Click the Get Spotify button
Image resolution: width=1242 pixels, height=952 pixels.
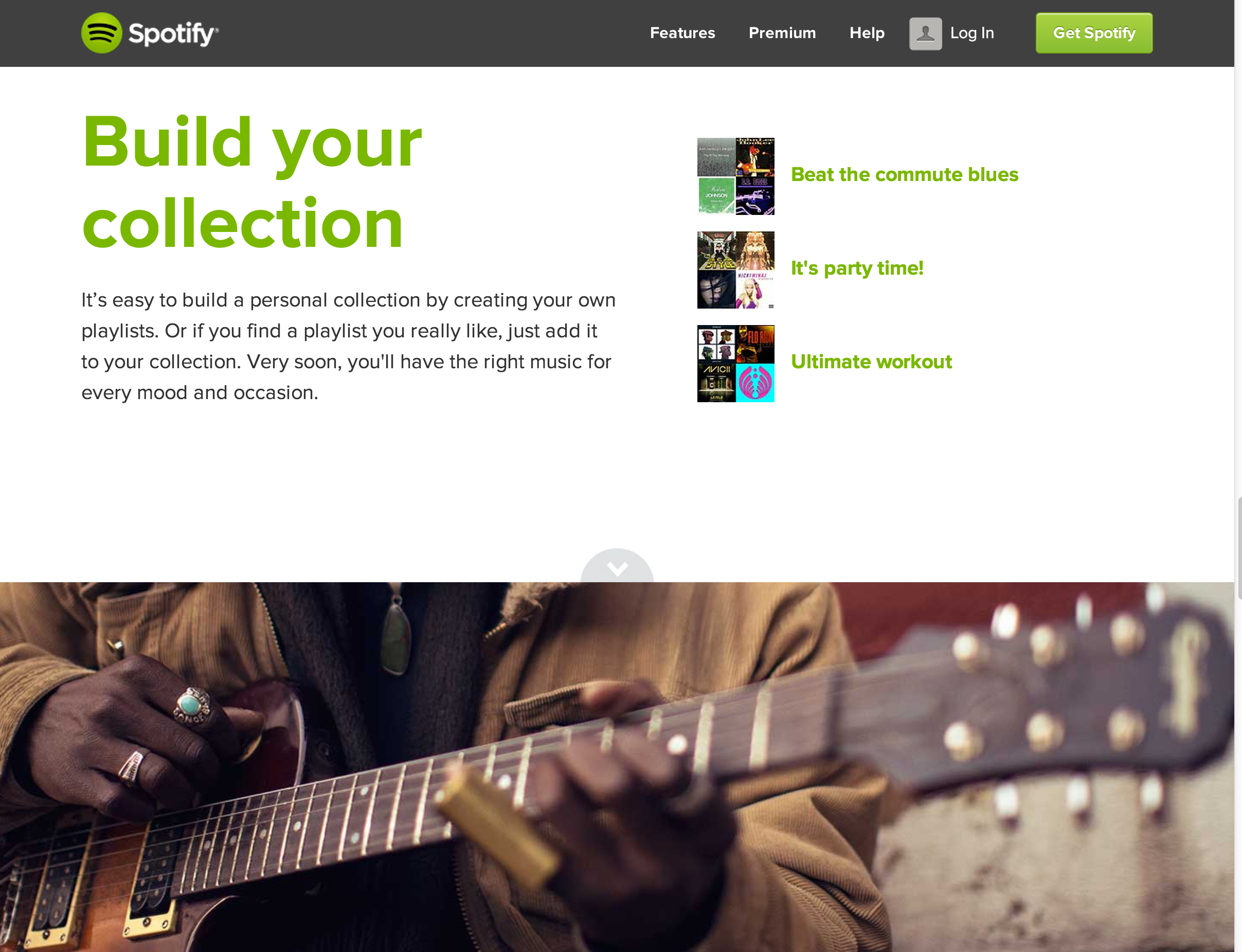(x=1093, y=33)
